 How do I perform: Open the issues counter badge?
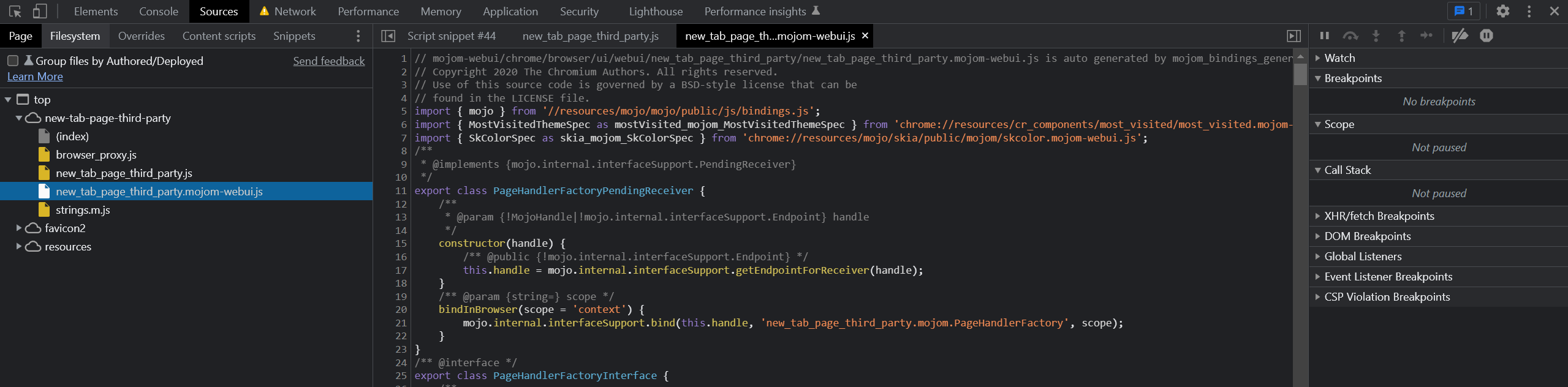(1463, 12)
